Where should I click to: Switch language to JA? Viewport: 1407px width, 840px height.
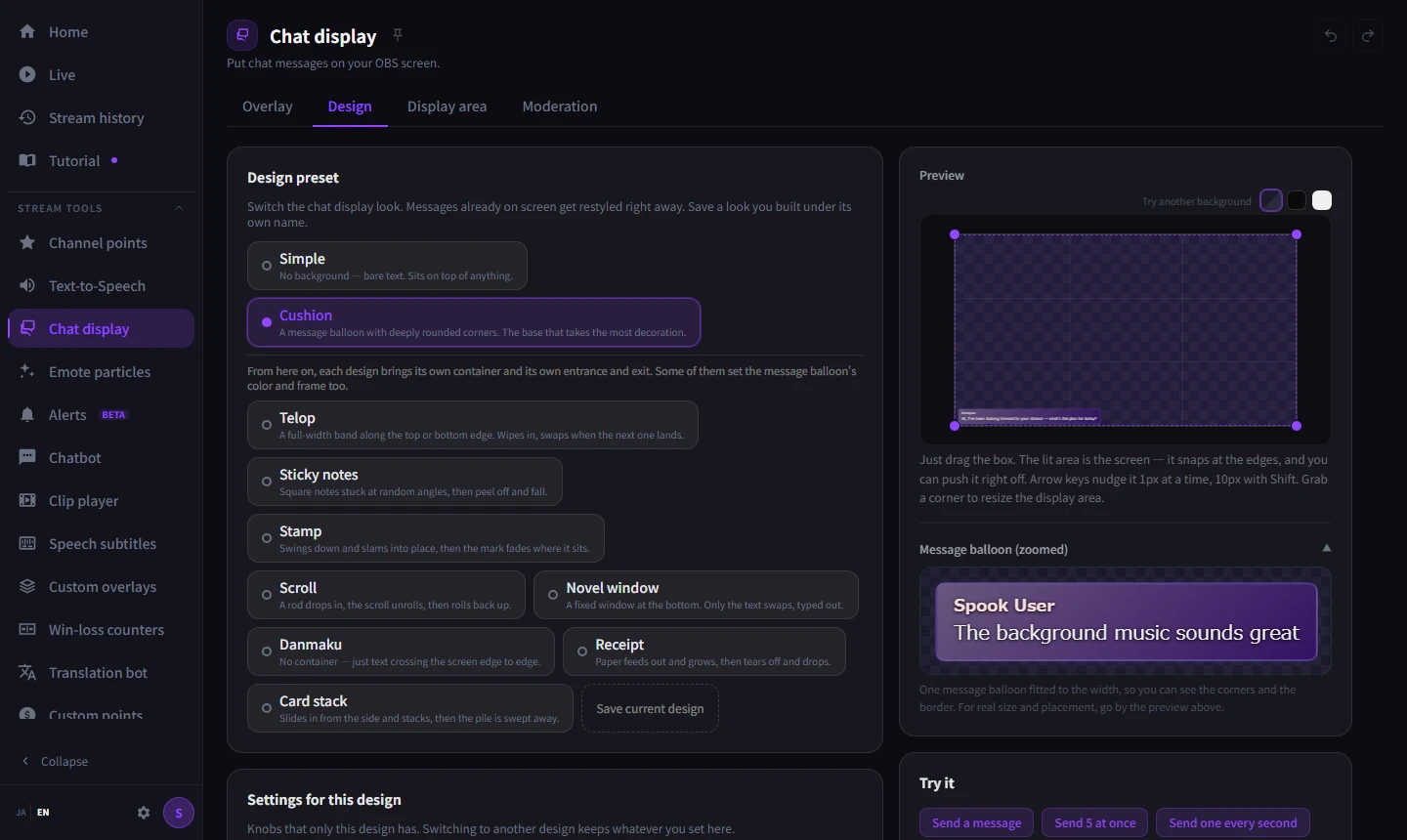[21, 813]
